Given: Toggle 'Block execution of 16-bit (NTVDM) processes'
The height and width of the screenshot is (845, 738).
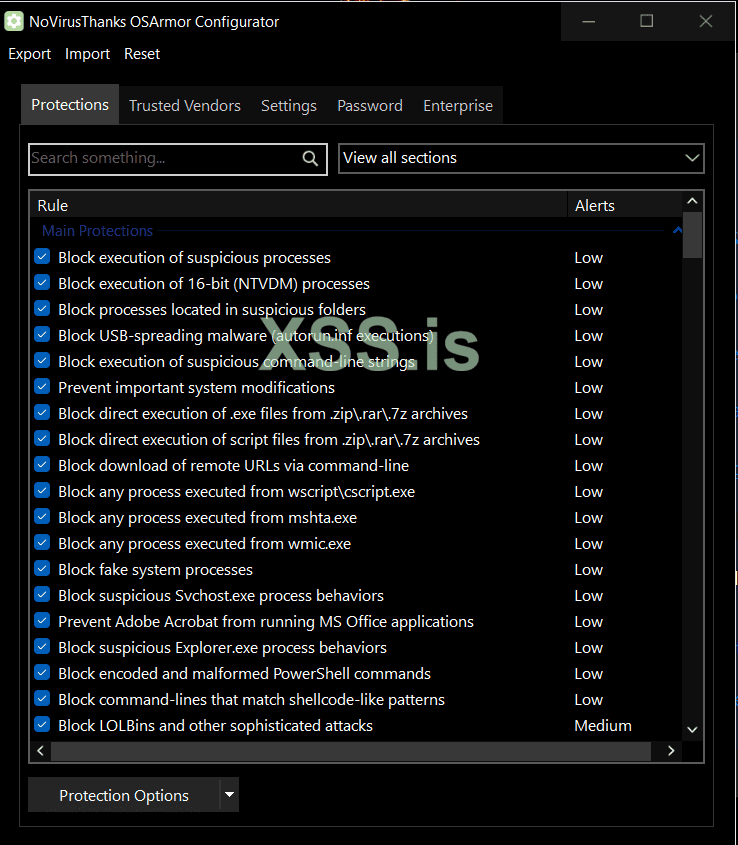Looking at the screenshot, I should (42, 282).
